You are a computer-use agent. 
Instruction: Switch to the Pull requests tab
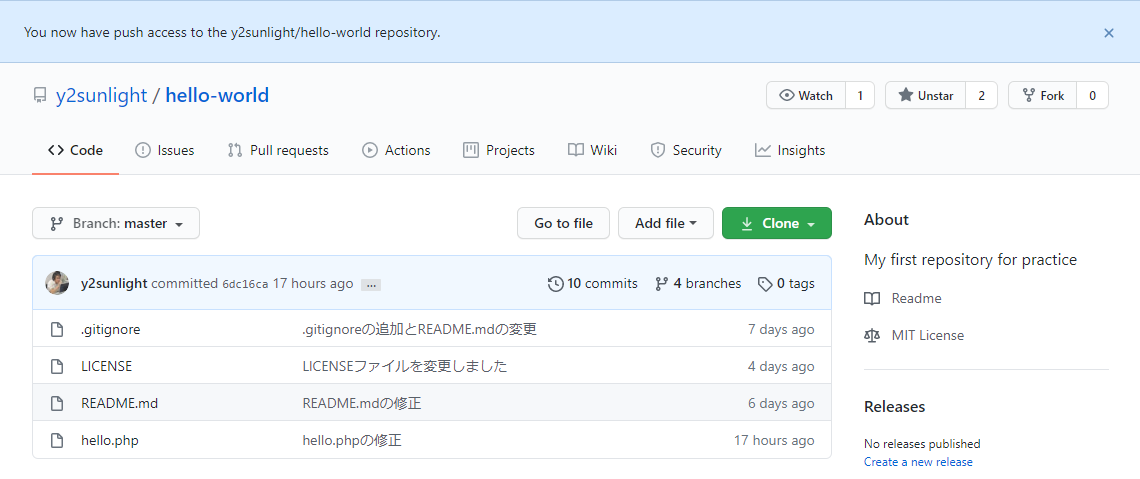coord(278,150)
